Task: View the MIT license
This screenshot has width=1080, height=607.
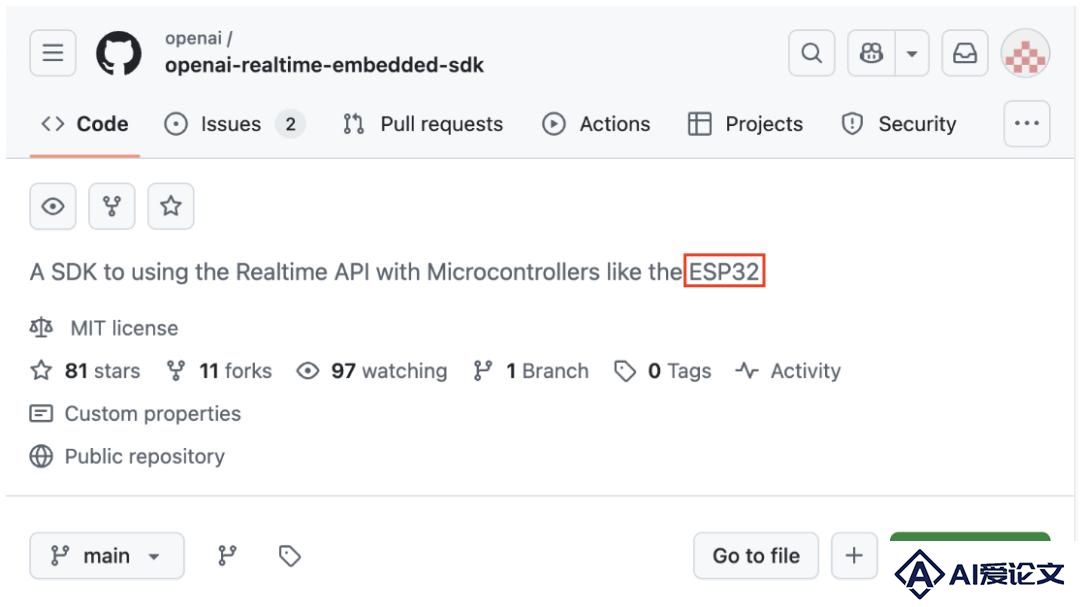Action: pyautogui.click(x=124, y=328)
